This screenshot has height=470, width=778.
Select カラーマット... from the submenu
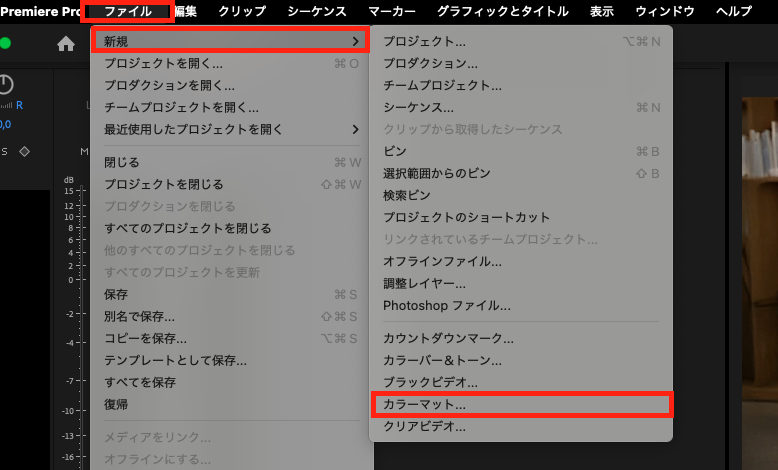click(424, 405)
